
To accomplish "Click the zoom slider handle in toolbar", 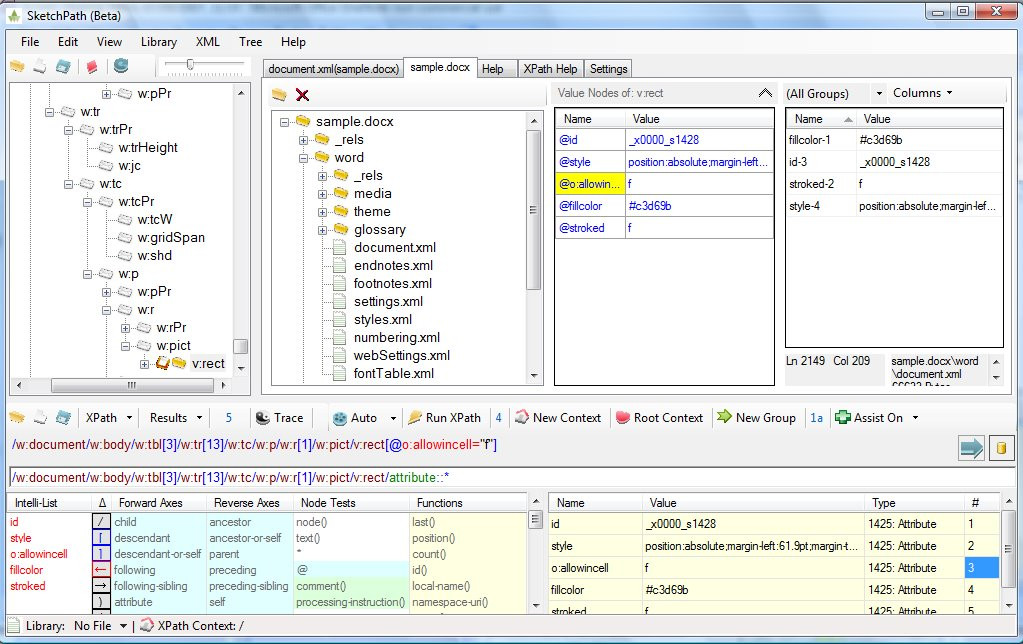I will pyautogui.click(x=191, y=65).
